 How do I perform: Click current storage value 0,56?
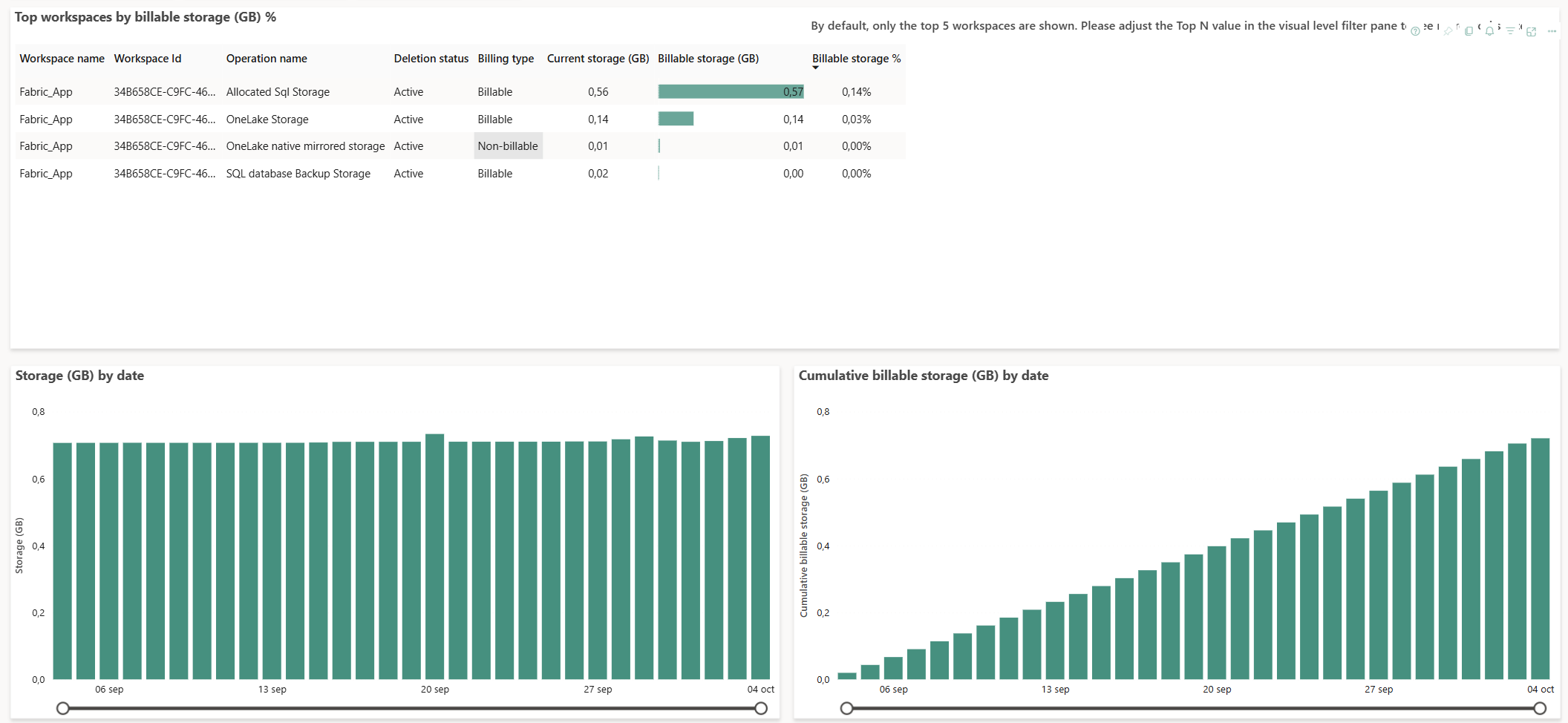598,92
